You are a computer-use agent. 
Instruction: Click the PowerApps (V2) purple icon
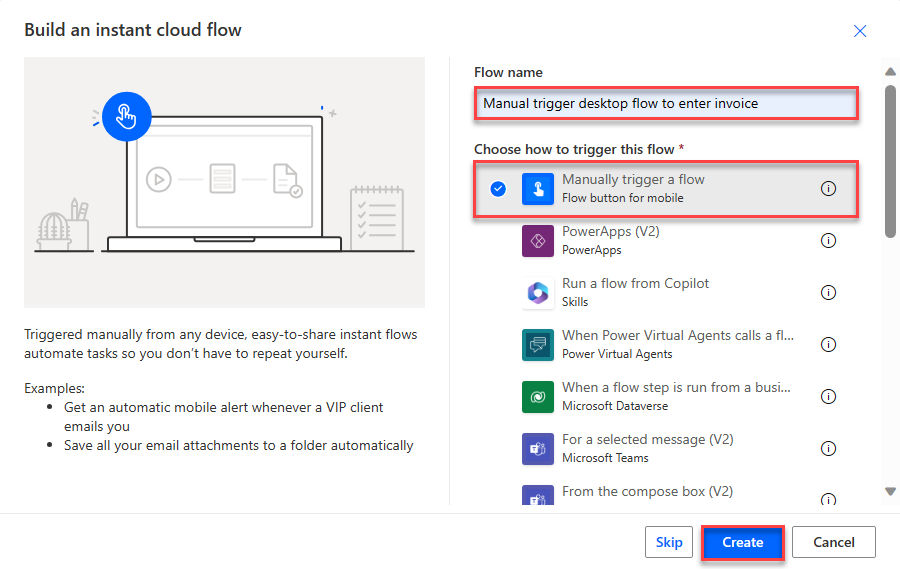(x=538, y=241)
